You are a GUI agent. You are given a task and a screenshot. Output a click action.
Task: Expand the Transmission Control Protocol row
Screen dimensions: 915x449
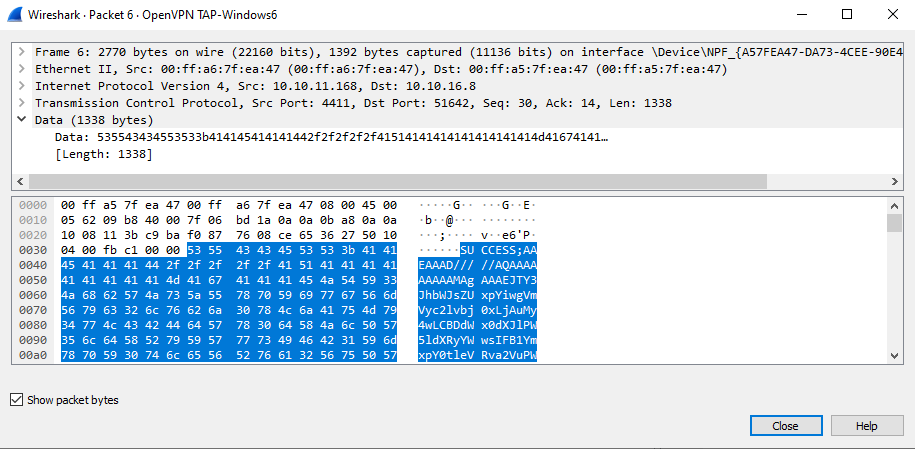click(22, 103)
